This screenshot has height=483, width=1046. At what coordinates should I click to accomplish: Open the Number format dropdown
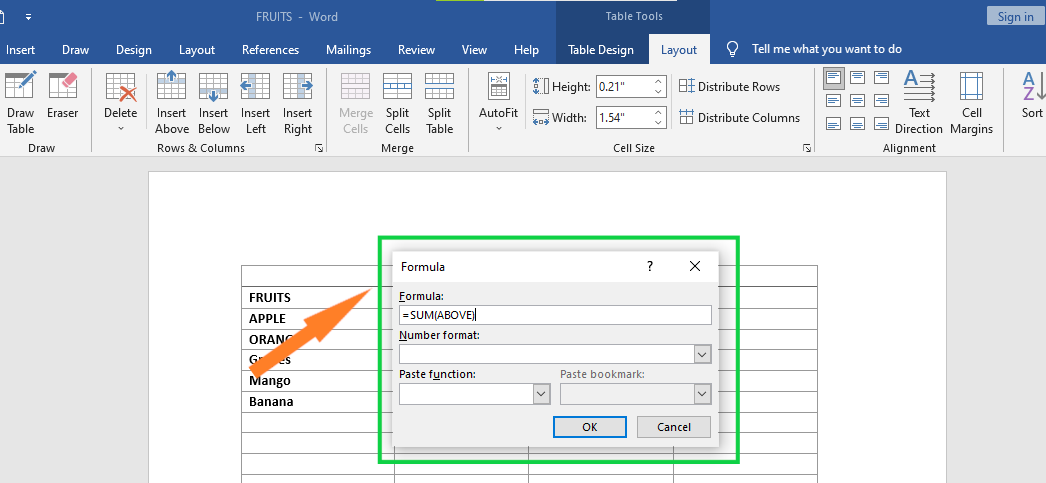(x=701, y=354)
